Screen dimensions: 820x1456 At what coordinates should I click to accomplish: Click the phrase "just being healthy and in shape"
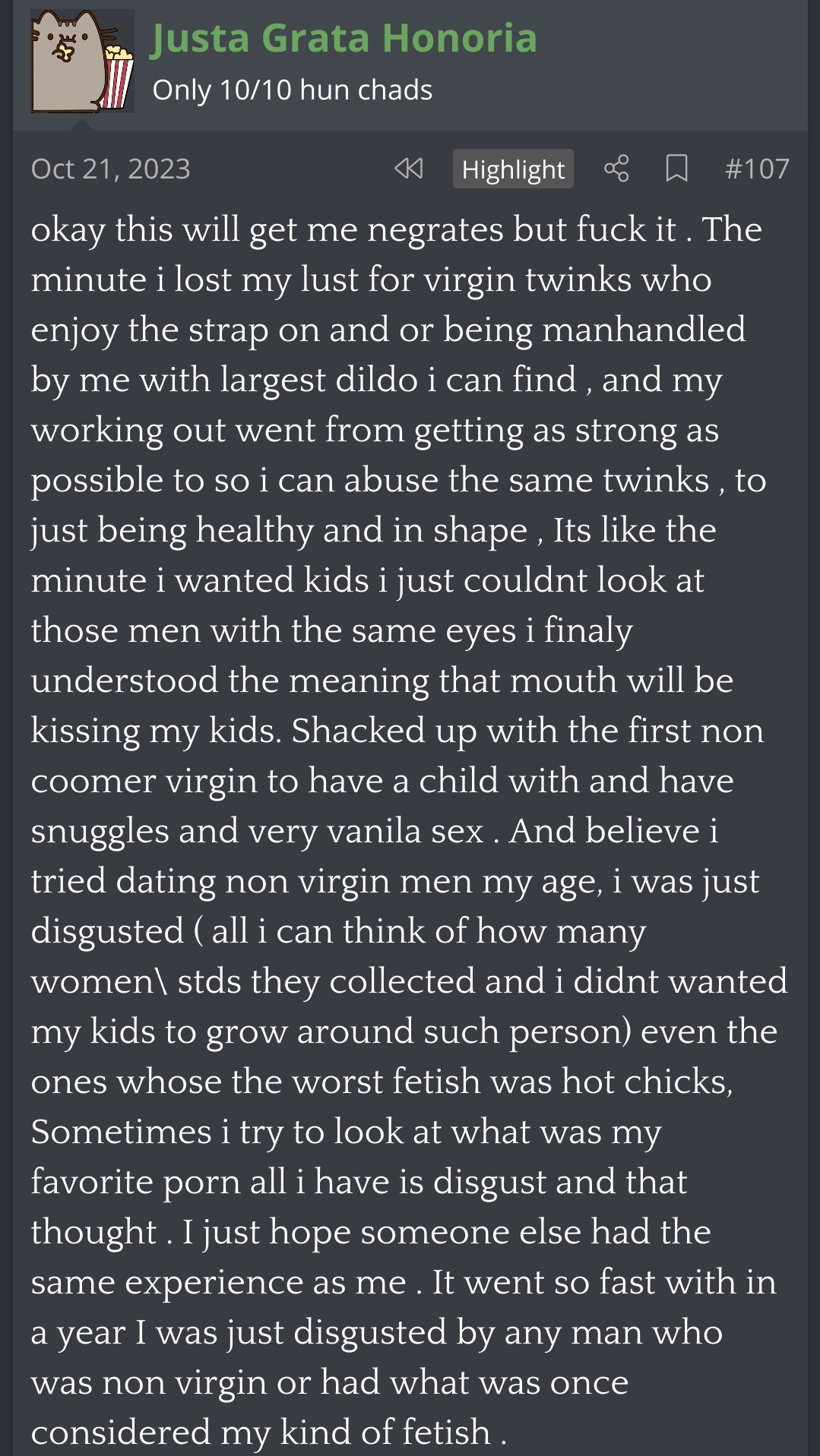pyautogui.click(x=279, y=530)
